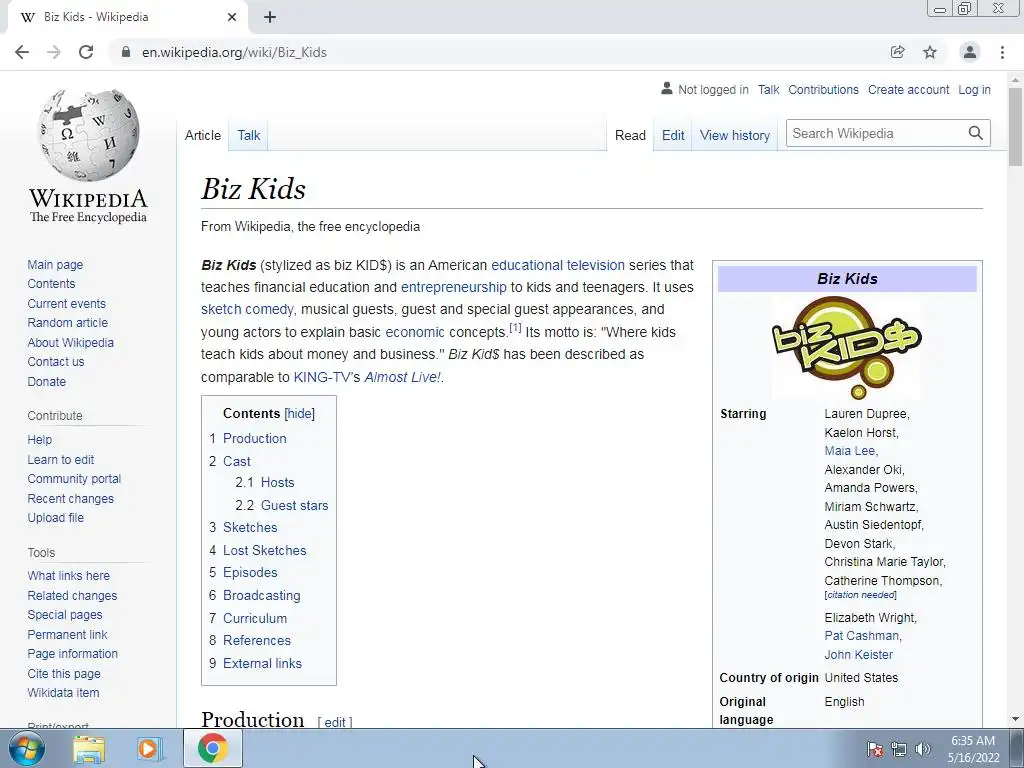1024x768 pixels.
Task: Open the Contributions link
Action: (823, 89)
